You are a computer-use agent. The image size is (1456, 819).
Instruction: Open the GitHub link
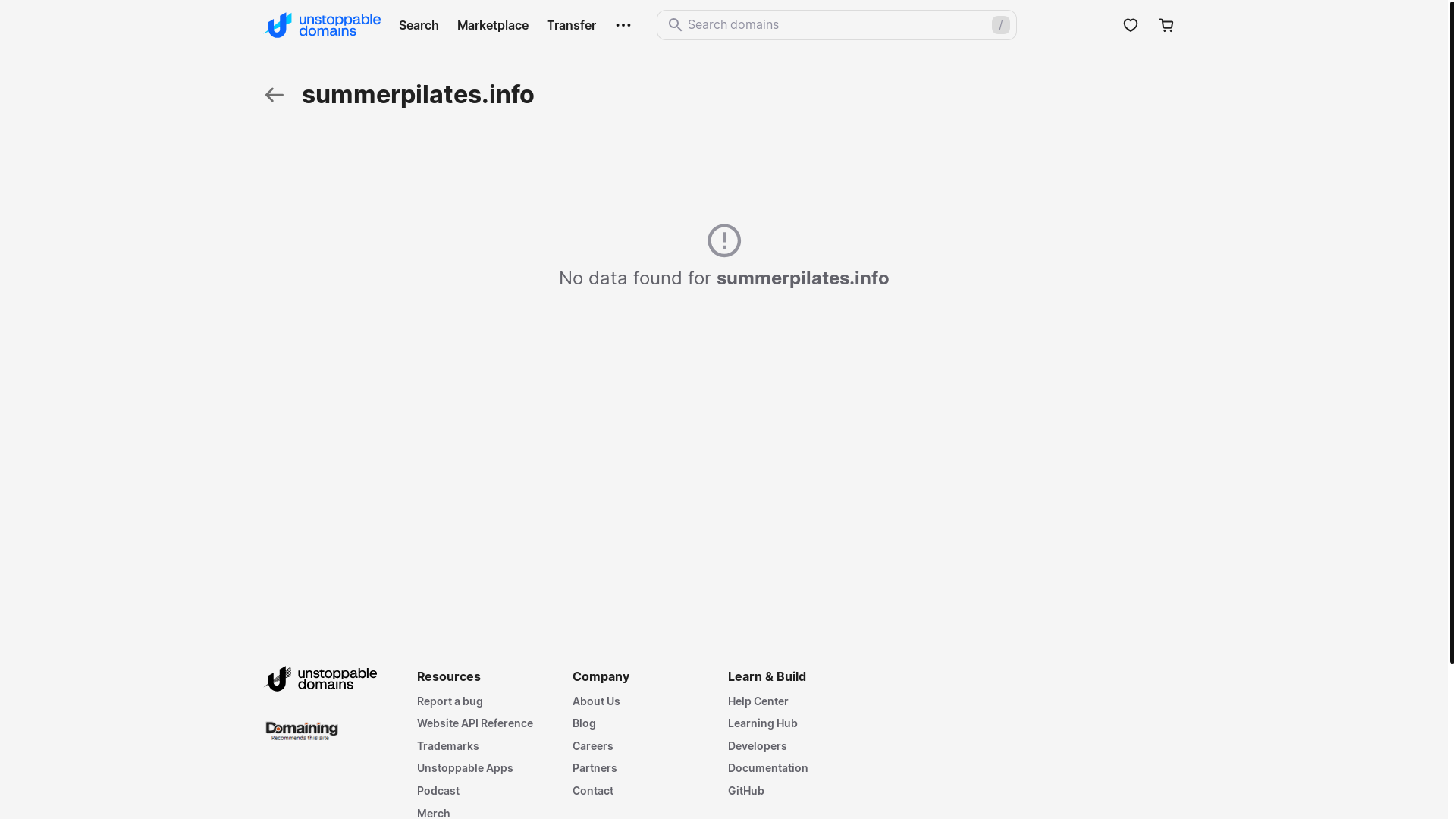click(746, 791)
